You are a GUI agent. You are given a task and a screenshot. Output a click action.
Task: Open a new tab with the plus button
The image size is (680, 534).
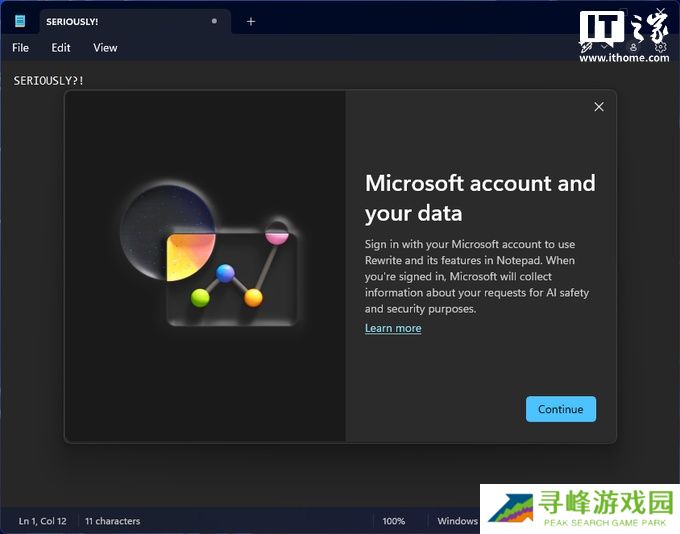click(x=251, y=21)
